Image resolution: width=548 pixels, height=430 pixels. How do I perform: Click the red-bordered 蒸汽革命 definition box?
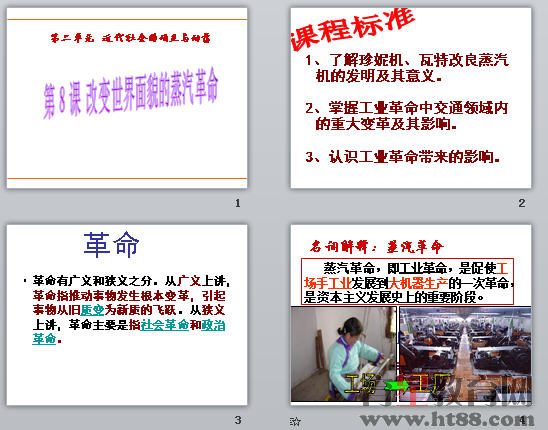tap(407, 282)
